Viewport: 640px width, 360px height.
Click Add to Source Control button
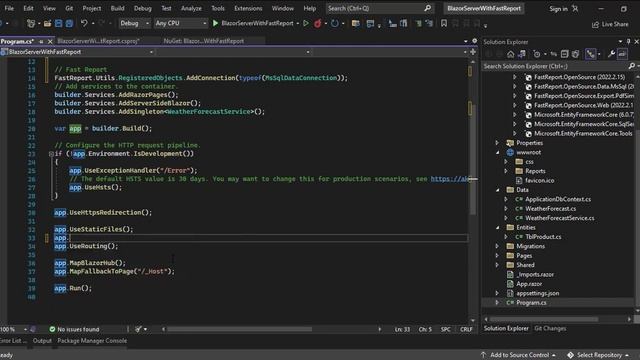click(x=518, y=355)
